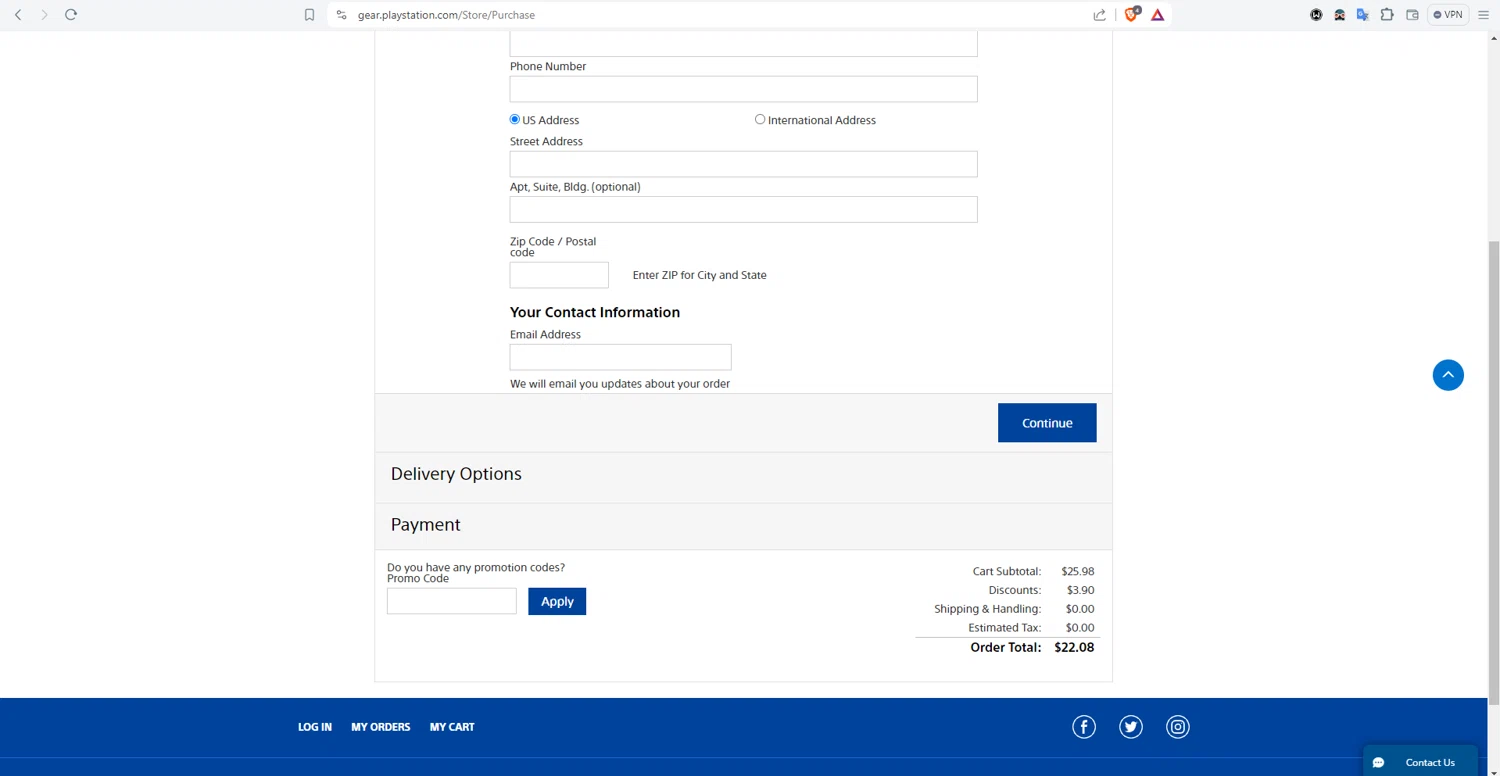Screen dimensions: 1500x776
Task: Select the International Address radio button
Action: tap(760, 119)
